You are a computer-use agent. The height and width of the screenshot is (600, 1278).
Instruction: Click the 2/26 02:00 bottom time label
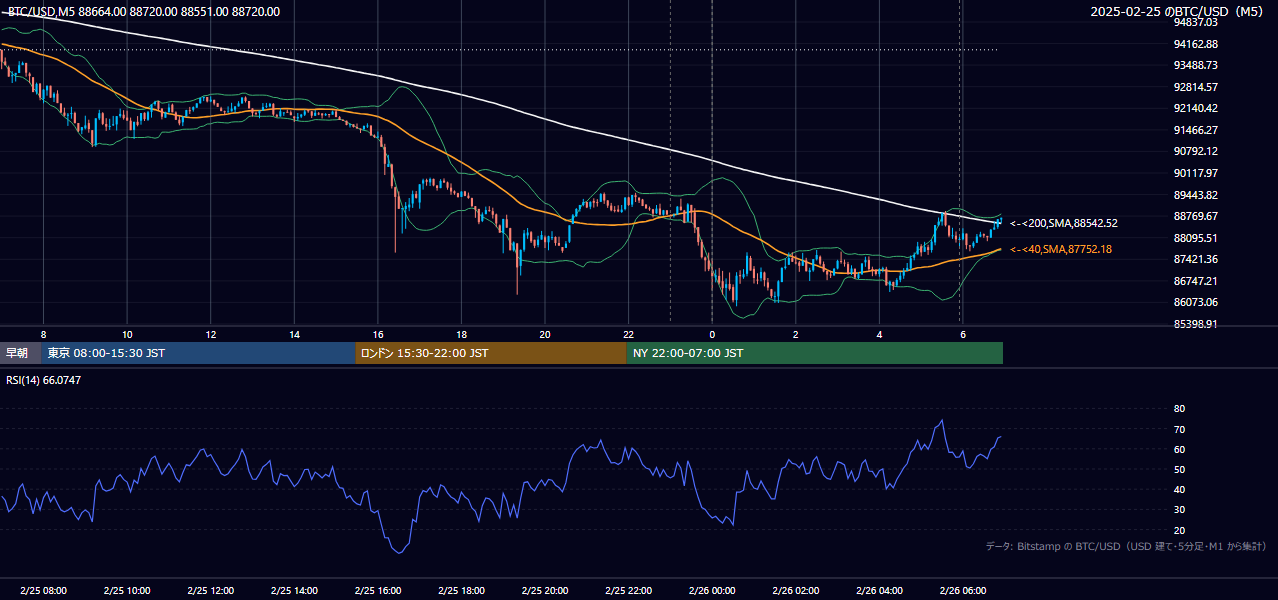point(795,591)
